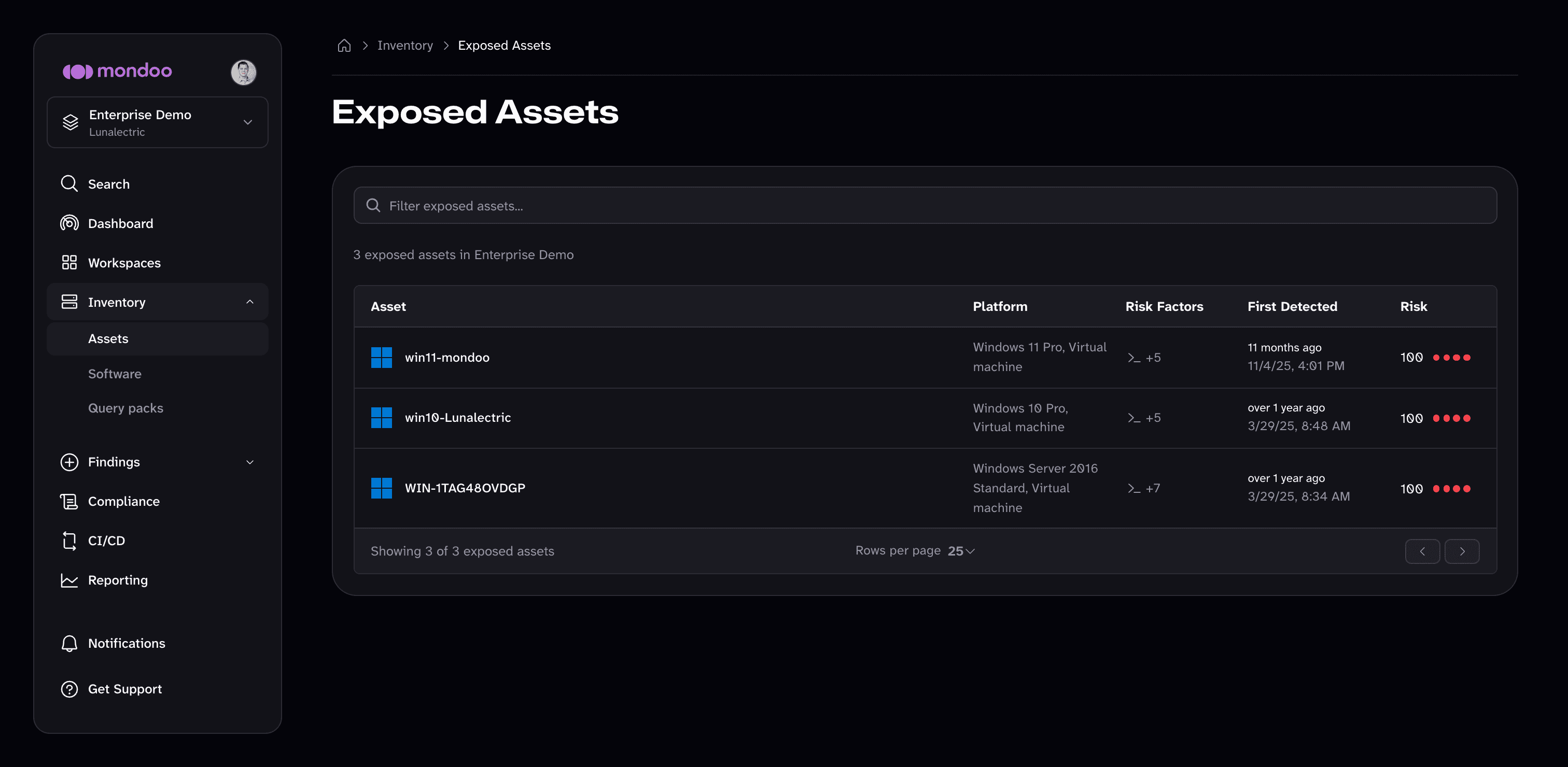Select Software under Inventory

pos(115,374)
